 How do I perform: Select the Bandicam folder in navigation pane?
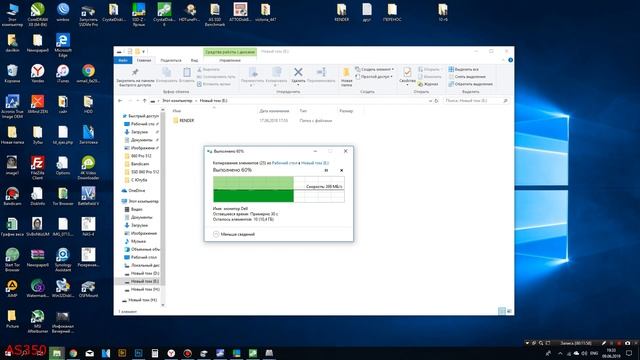click(137, 164)
